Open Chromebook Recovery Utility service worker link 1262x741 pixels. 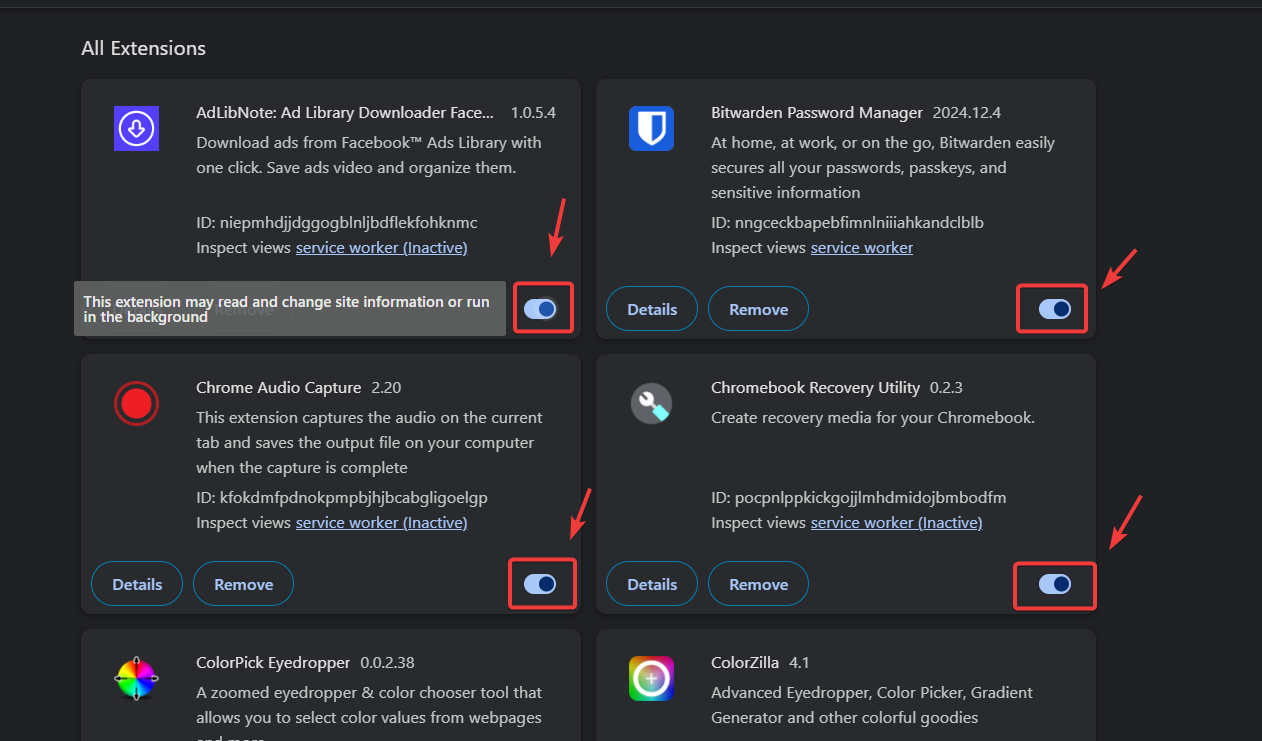coord(896,522)
